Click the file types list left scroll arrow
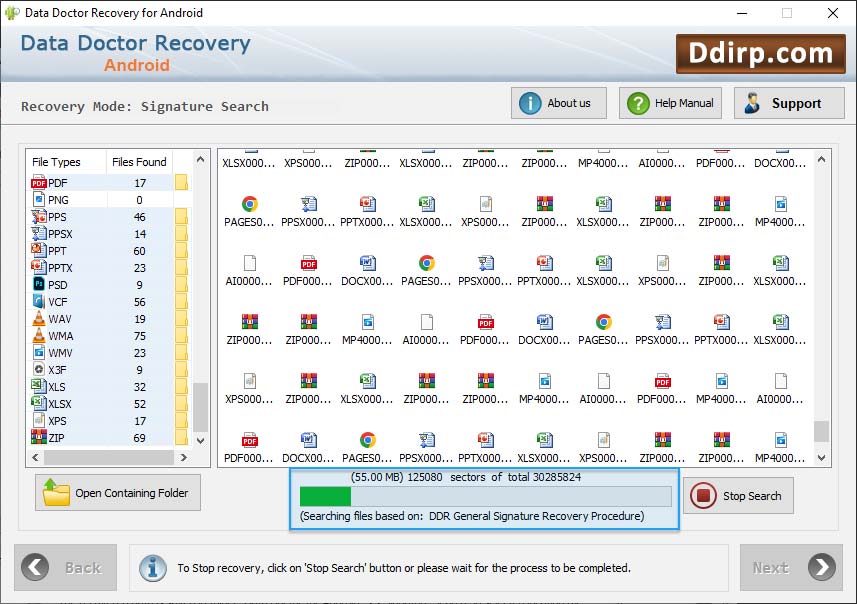This screenshot has width=857, height=604. pos(36,458)
